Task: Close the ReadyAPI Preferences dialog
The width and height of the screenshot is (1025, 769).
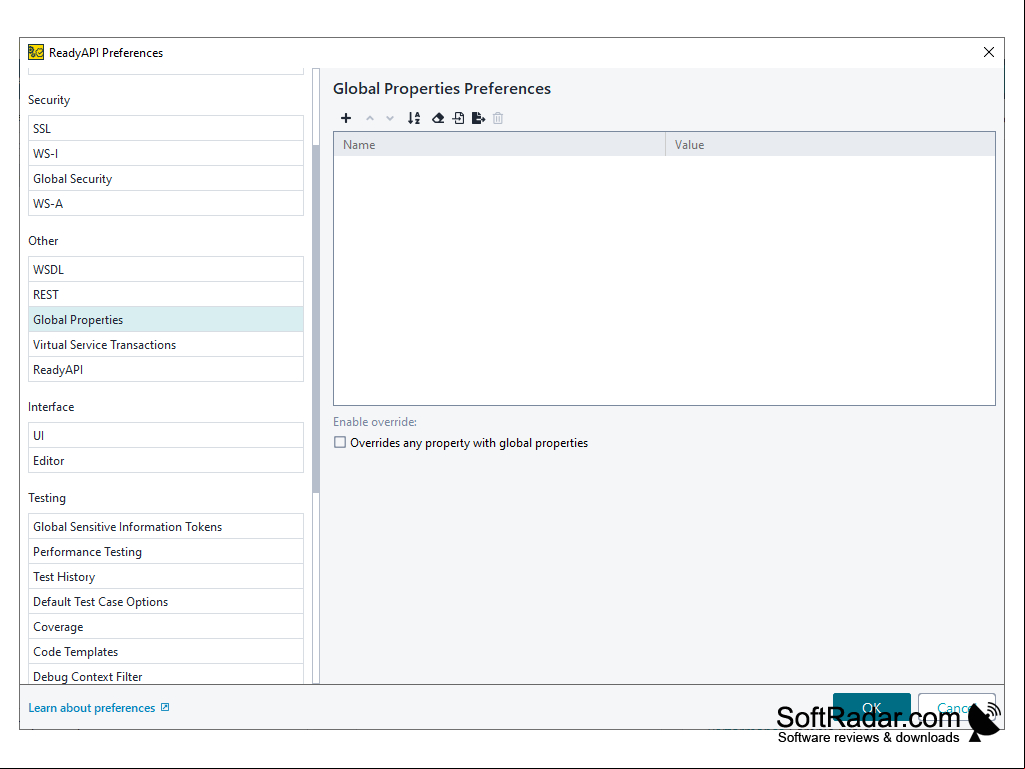Action: pos(988,52)
